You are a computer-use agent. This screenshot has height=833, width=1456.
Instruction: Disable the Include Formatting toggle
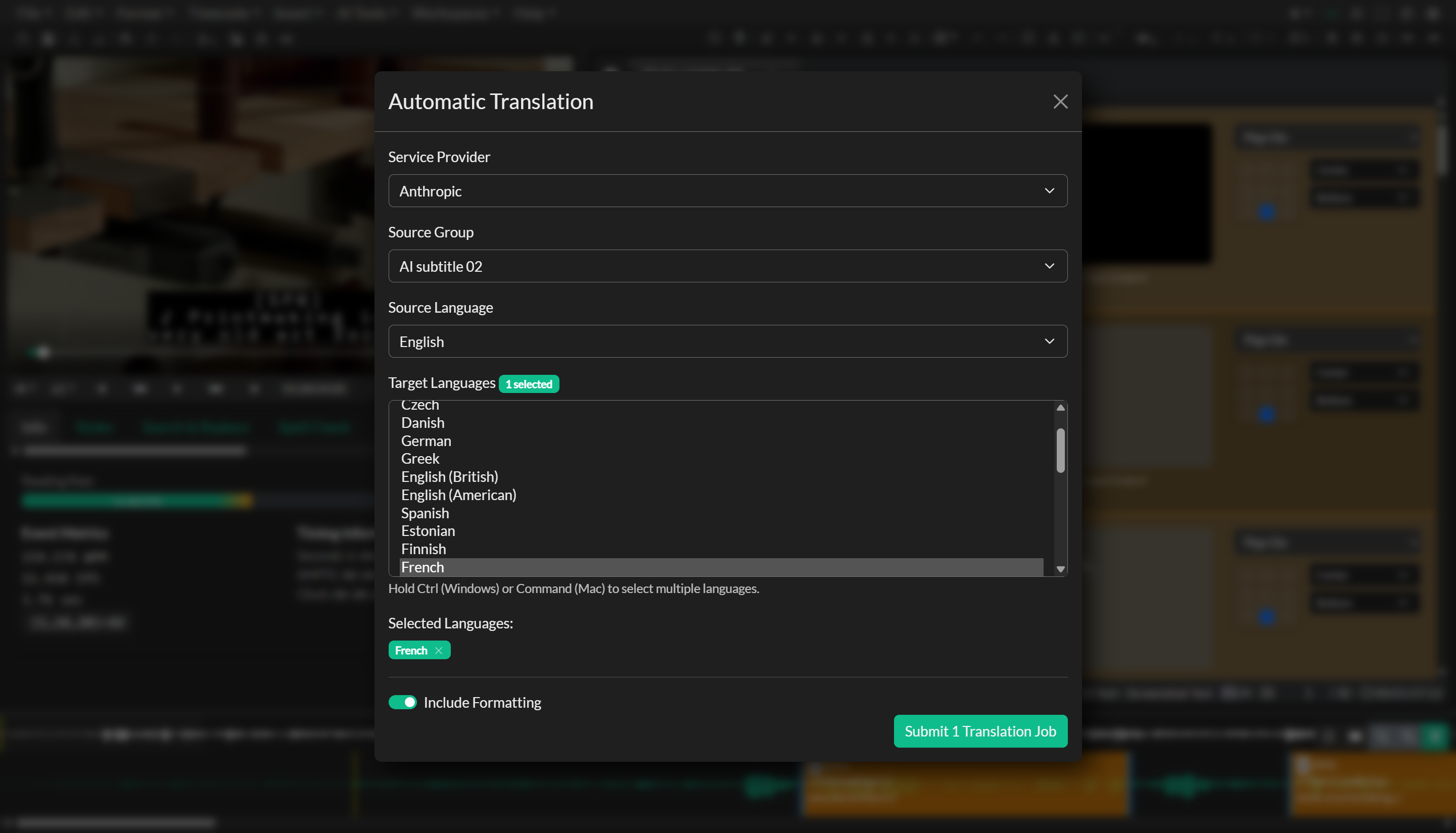click(403, 702)
